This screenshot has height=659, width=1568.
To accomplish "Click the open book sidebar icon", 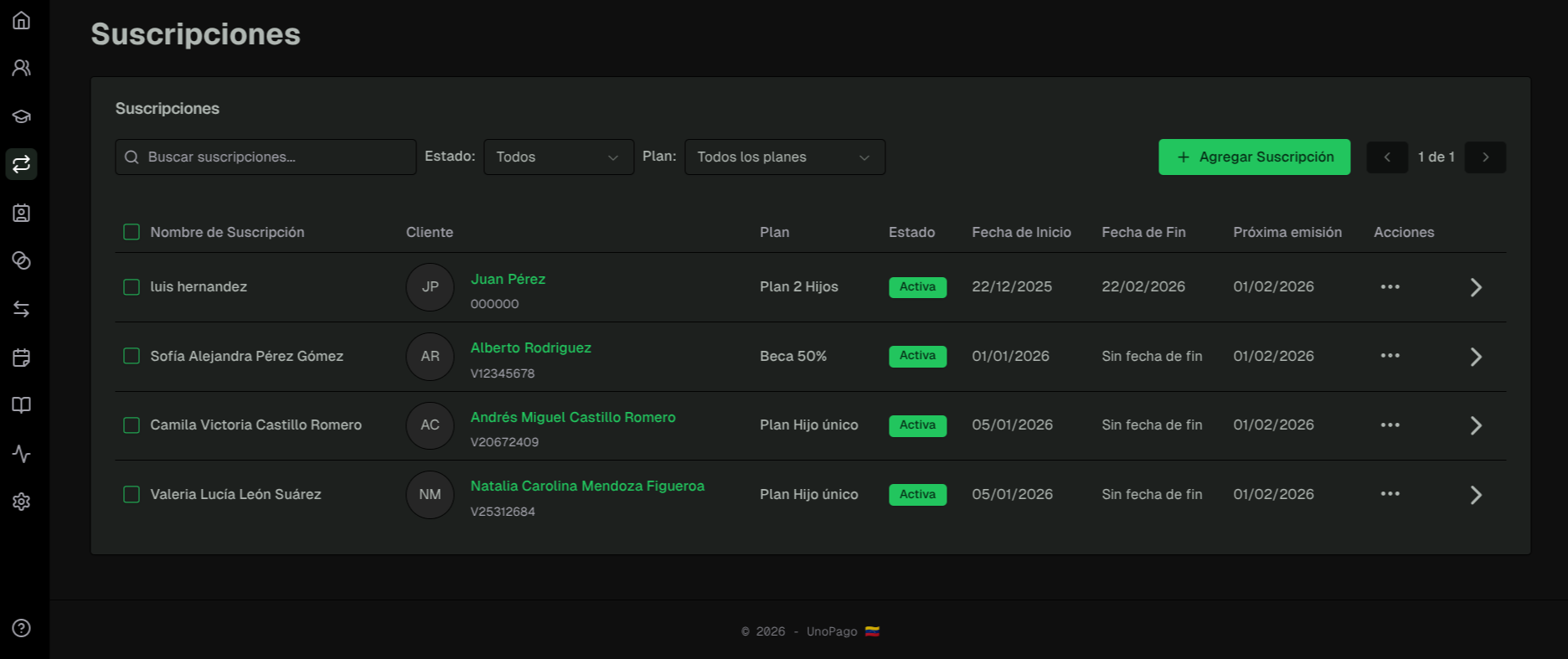I will point(22,405).
